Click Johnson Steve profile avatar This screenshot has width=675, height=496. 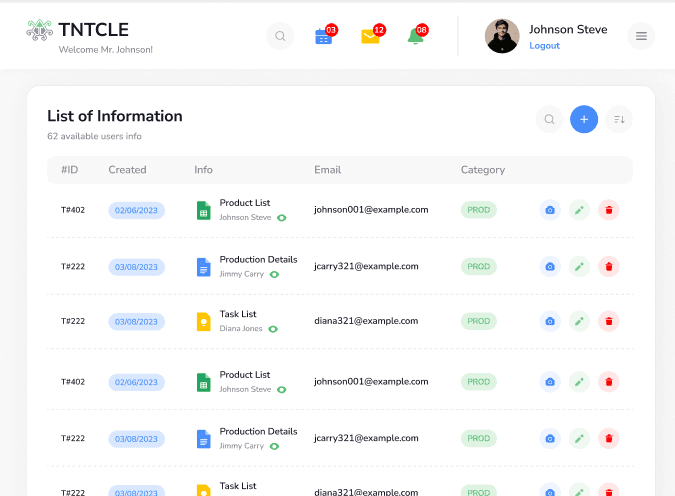coord(502,36)
